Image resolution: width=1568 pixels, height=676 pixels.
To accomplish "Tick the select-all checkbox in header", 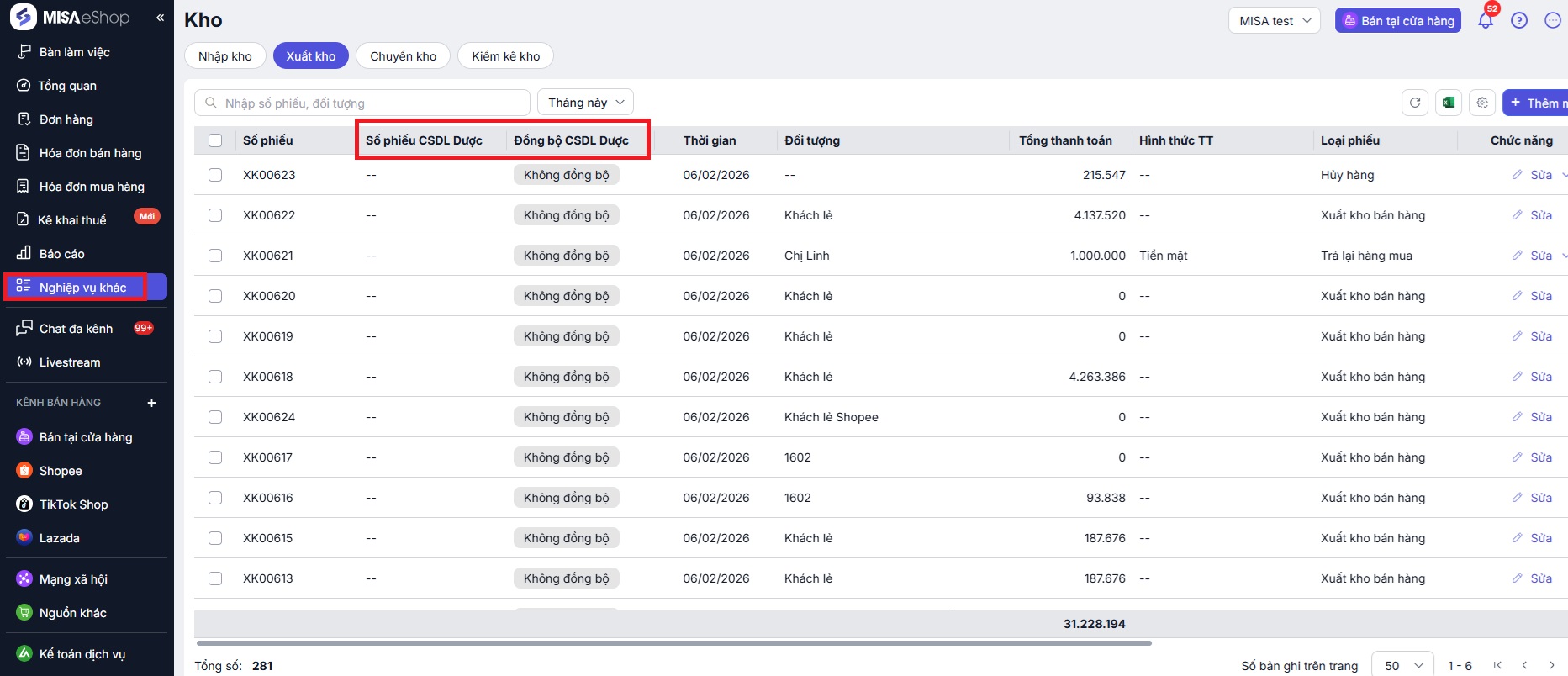I will 215,140.
